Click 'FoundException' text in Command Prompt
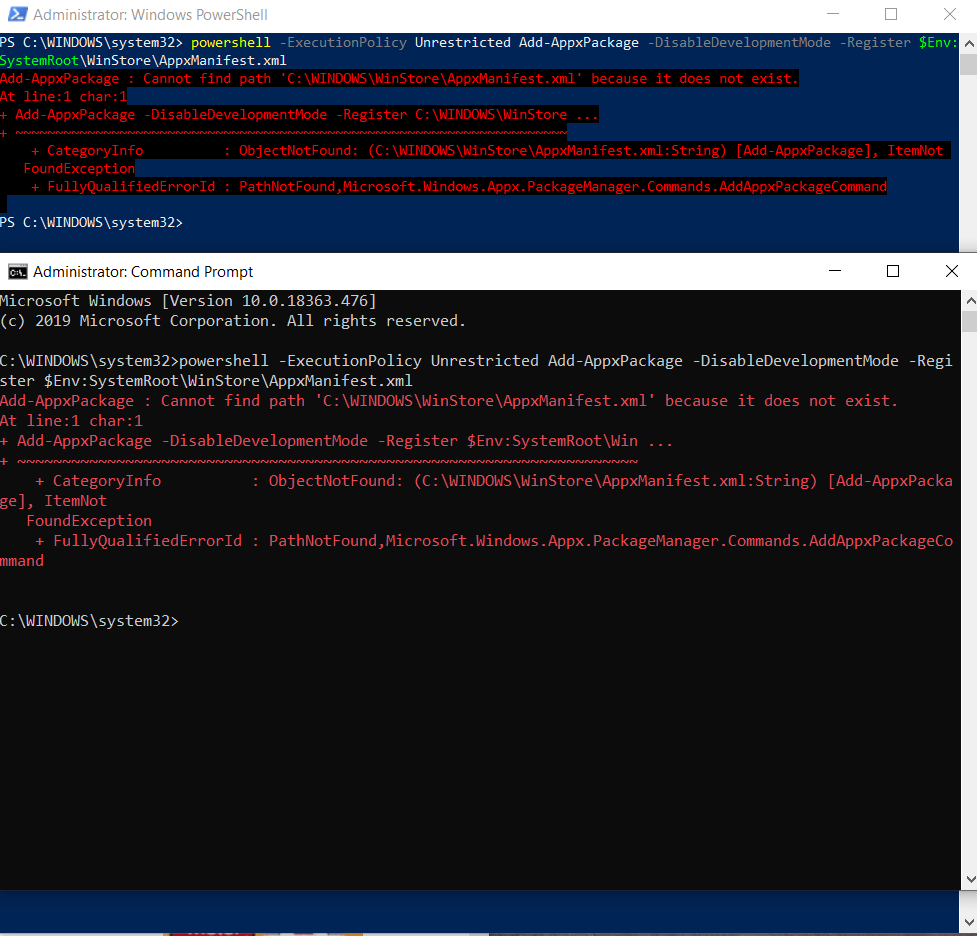 (x=89, y=521)
